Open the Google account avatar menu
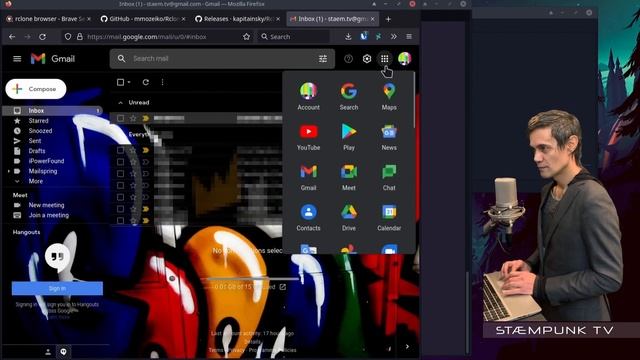The width and height of the screenshot is (640, 360). point(404,59)
